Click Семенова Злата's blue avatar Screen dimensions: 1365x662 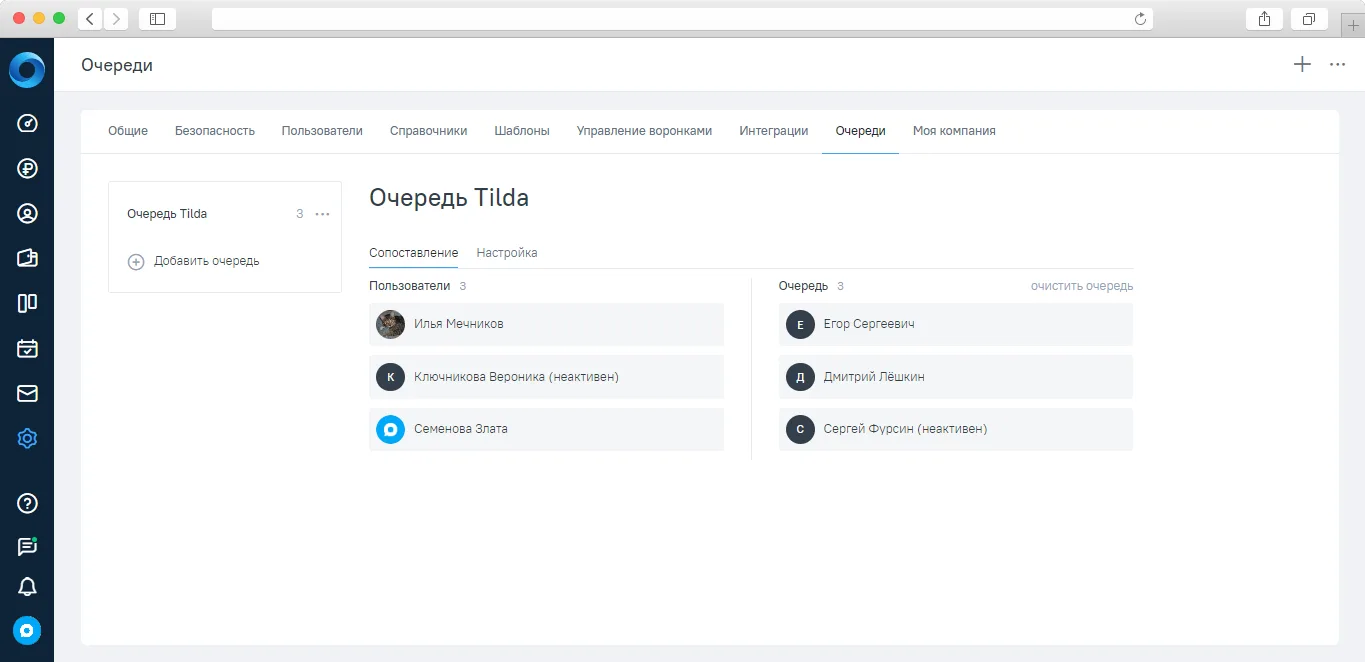pyautogui.click(x=390, y=429)
